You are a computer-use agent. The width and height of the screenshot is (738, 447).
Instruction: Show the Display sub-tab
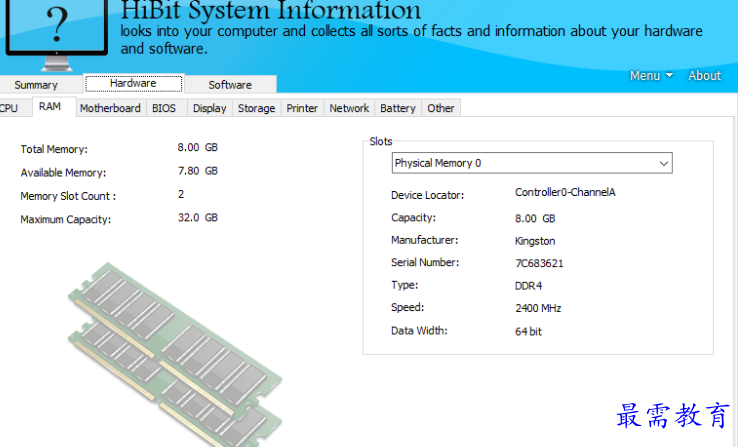[210, 108]
